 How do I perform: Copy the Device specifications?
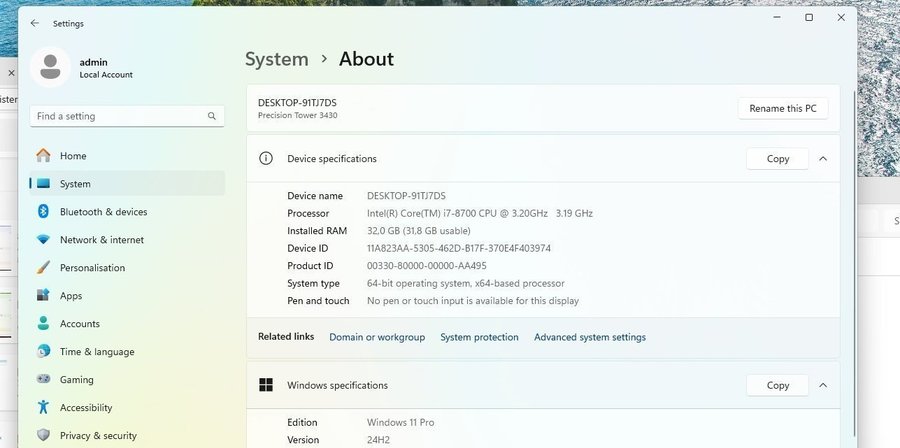pyautogui.click(x=777, y=158)
